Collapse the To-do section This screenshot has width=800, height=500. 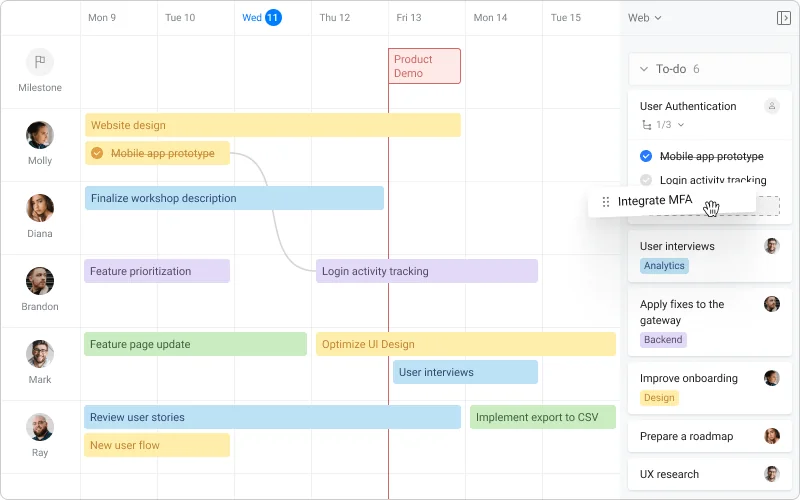(x=643, y=69)
